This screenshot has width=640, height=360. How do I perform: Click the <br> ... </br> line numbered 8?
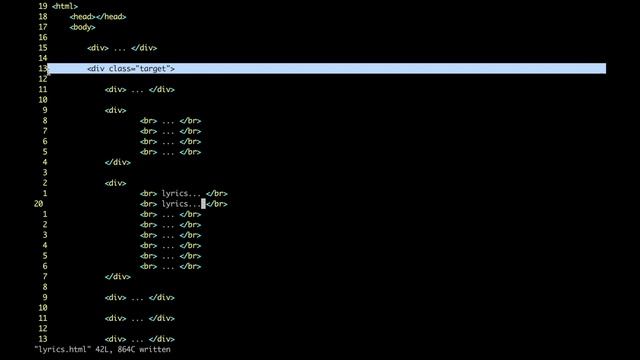[x=170, y=121]
